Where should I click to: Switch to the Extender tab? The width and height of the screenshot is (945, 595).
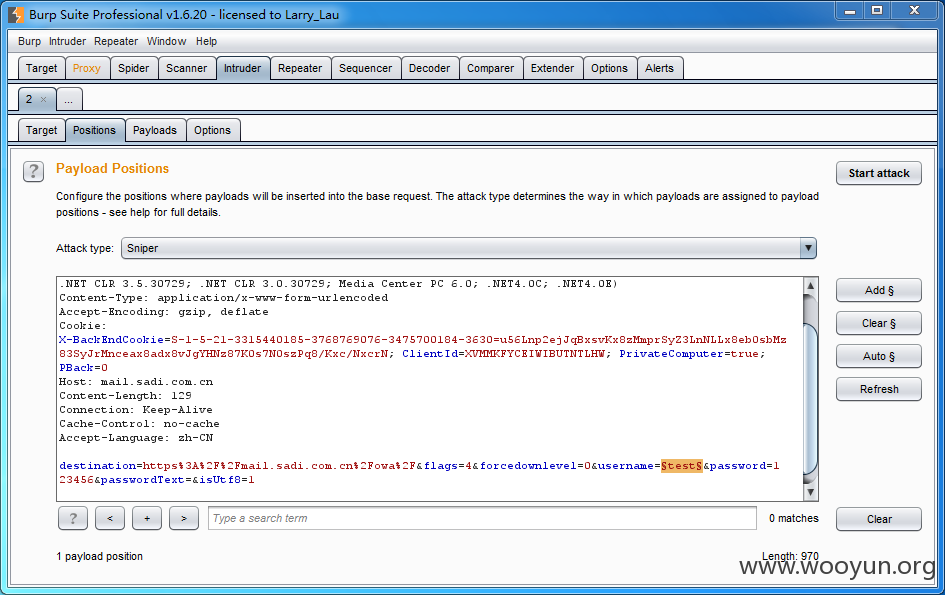(552, 68)
